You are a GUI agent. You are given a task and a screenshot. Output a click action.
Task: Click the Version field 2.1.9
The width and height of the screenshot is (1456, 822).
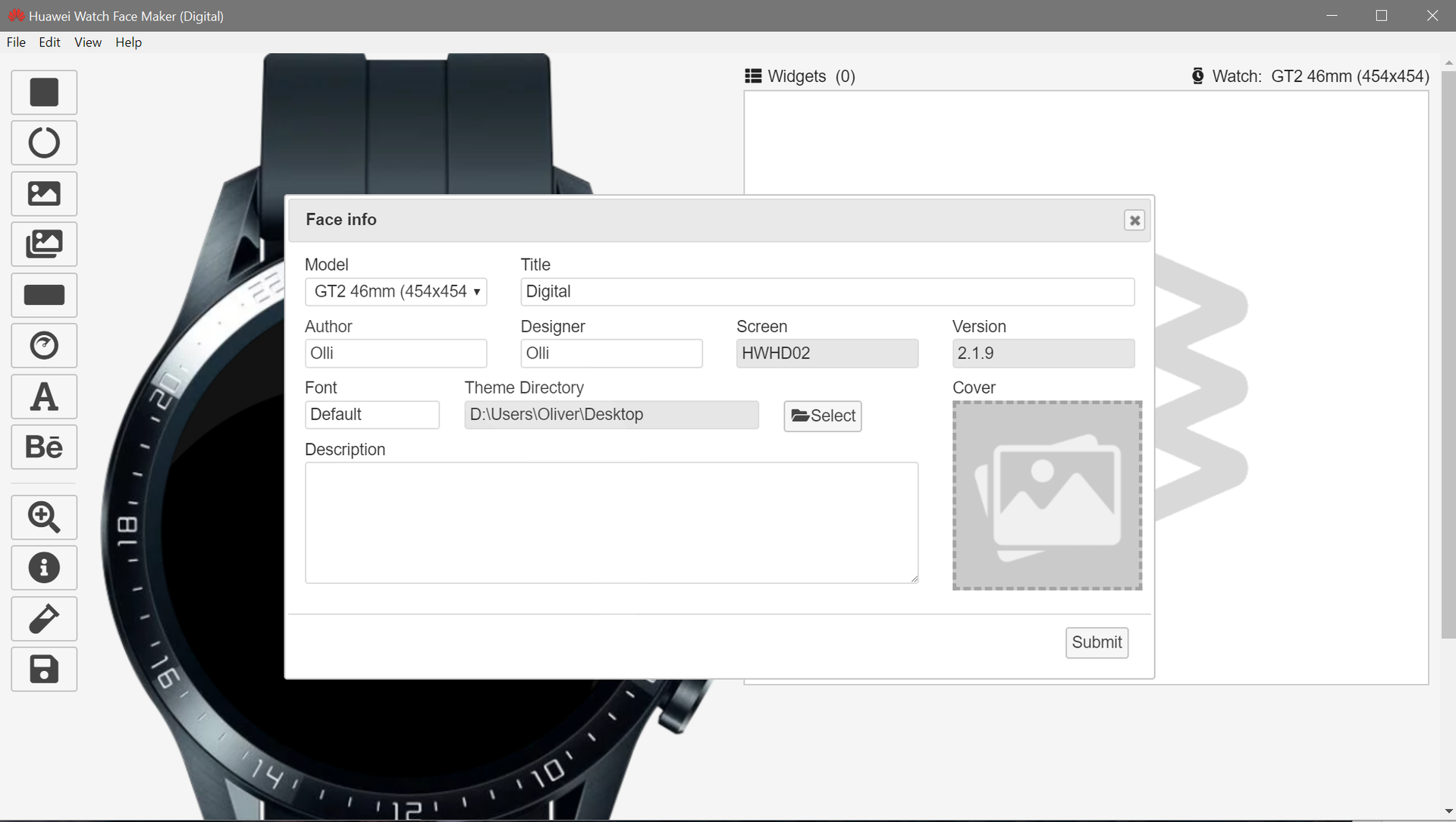click(x=1043, y=353)
